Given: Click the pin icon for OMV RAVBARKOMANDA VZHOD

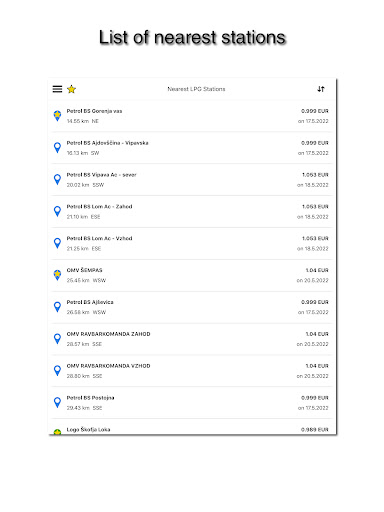Looking at the screenshot, I should (x=57, y=370).
